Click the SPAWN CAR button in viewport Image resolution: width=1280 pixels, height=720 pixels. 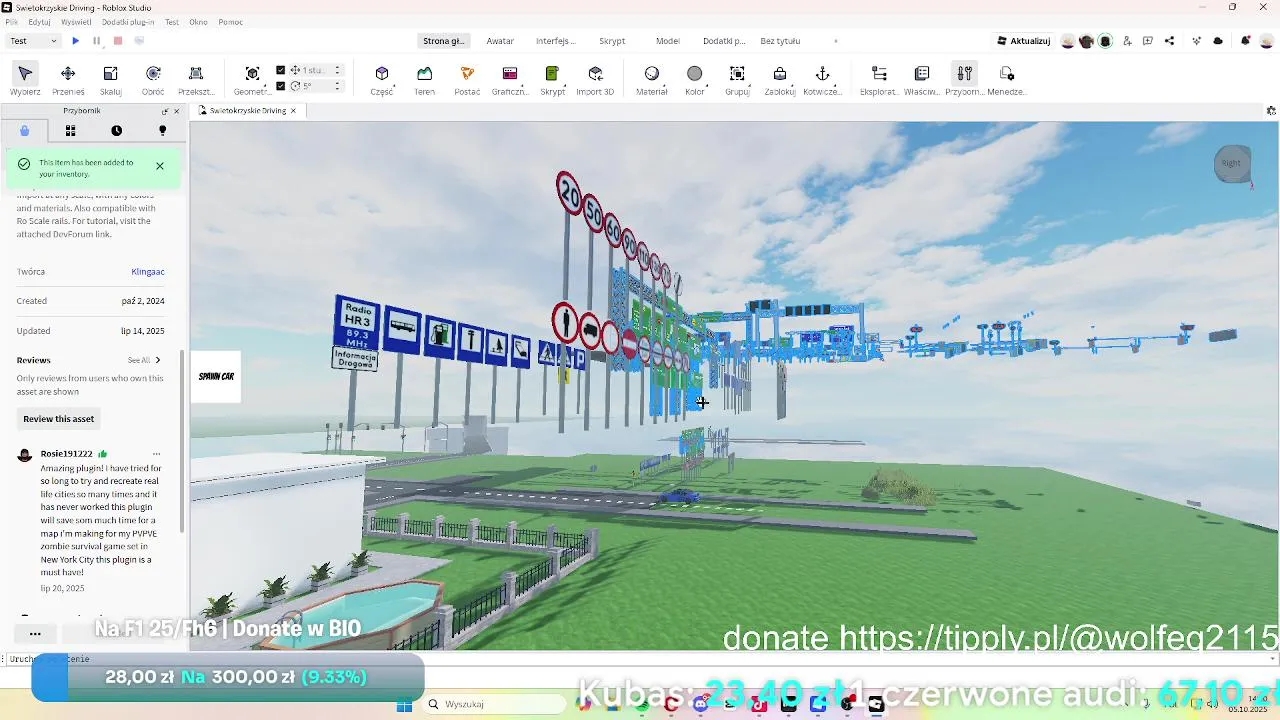(x=216, y=377)
